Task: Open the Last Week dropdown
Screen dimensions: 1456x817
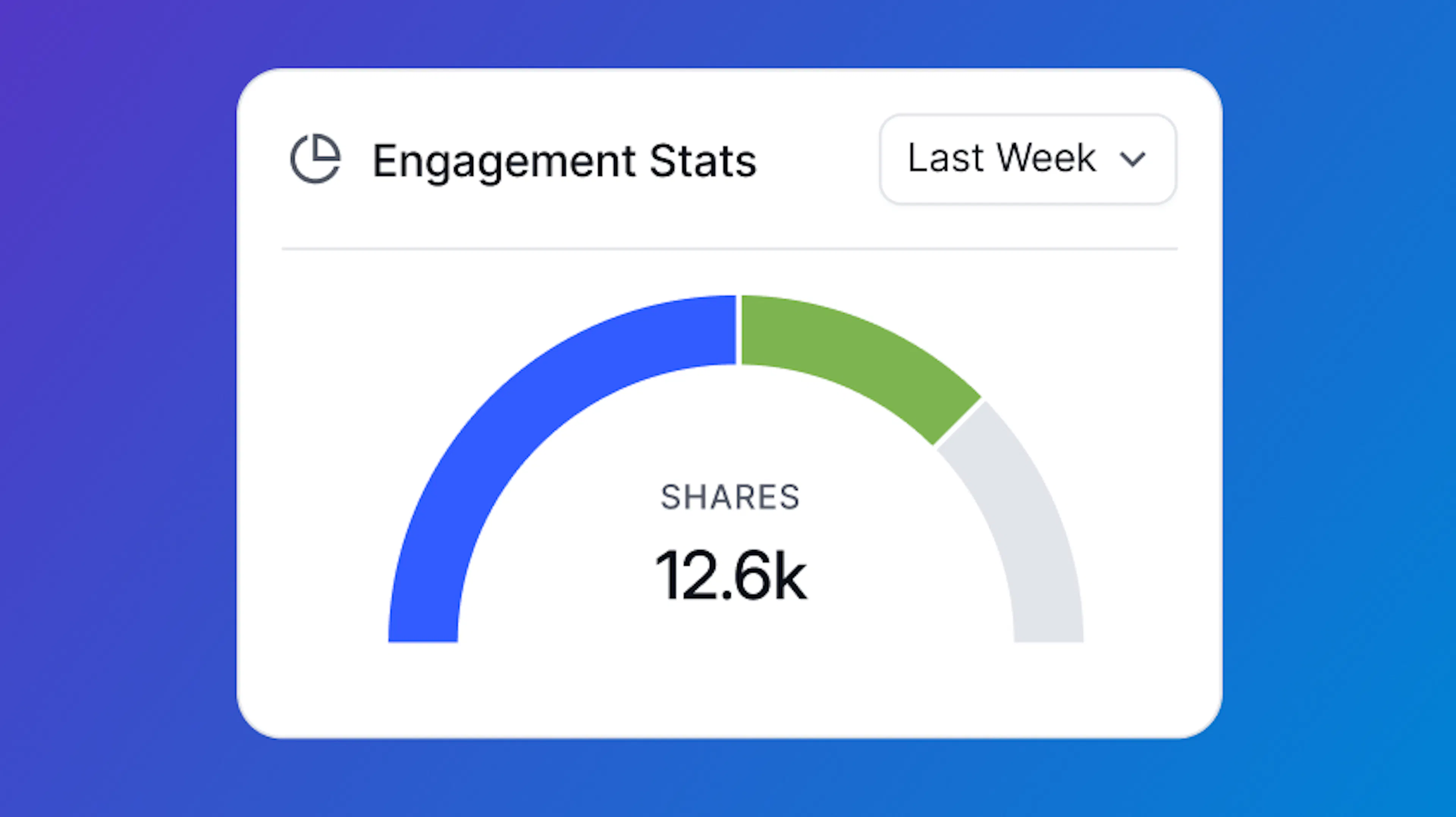Action: pyautogui.click(x=1027, y=159)
